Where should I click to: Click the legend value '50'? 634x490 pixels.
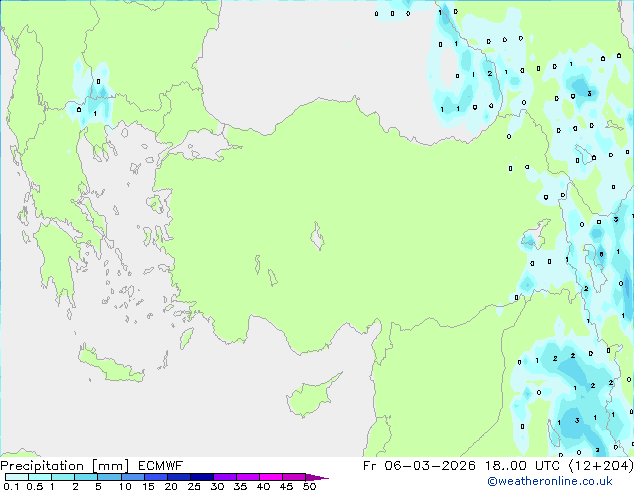pos(309,486)
